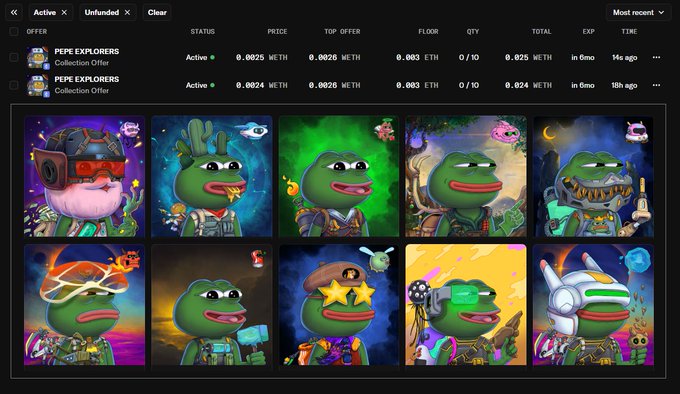Viewport: 680px width, 394px height.
Task: Sort by the TOP OFFER column header
Action: [342, 32]
